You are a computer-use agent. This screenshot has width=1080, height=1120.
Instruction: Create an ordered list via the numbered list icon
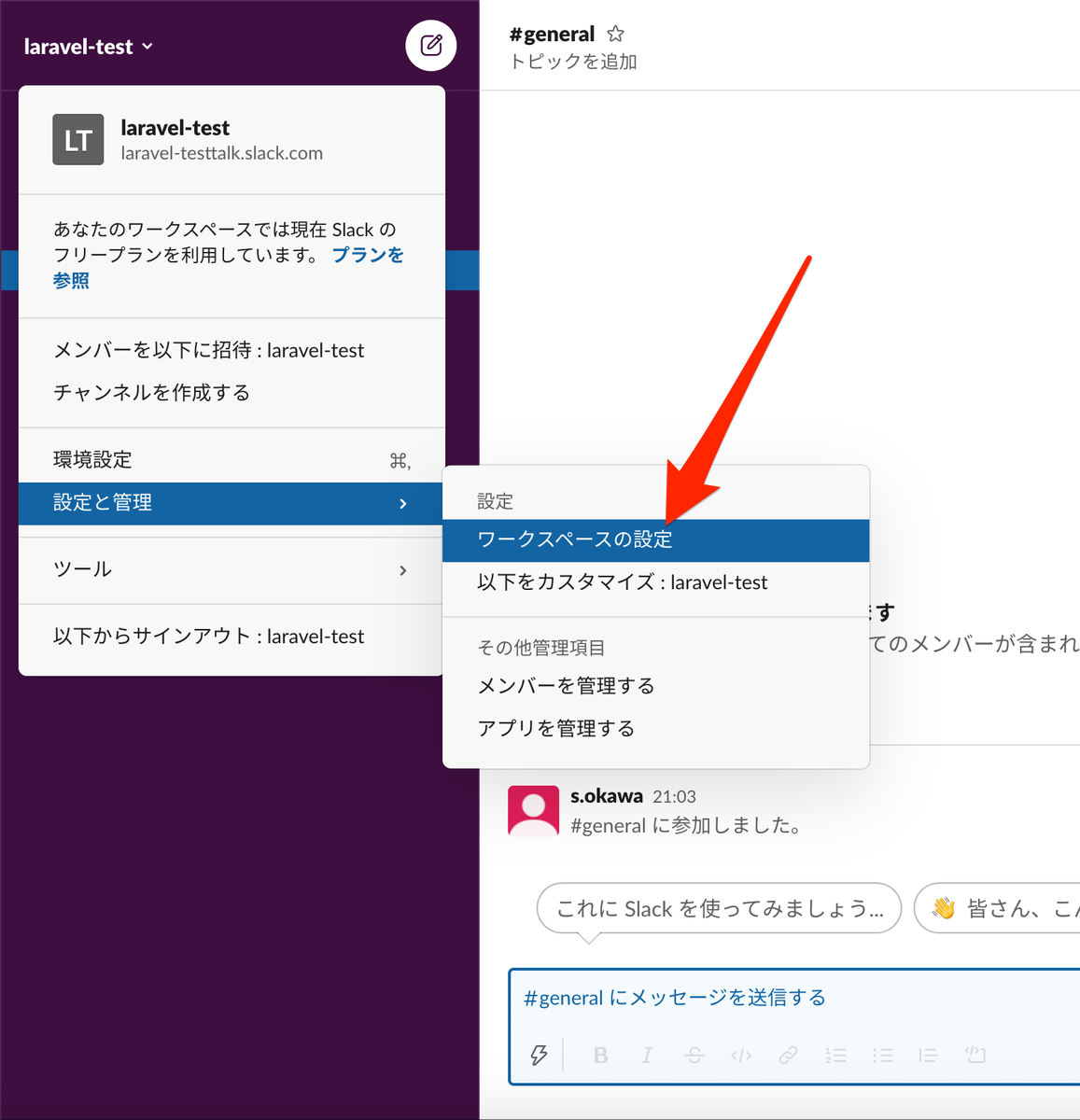tap(835, 1055)
